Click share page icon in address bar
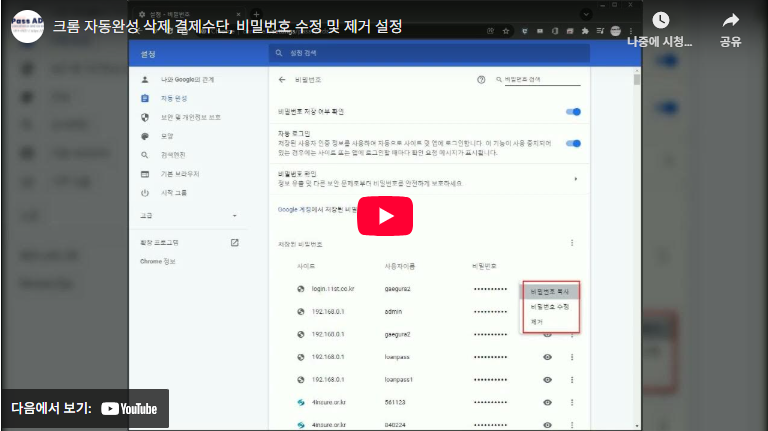This screenshot has height=431, width=768. click(x=491, y=31)
